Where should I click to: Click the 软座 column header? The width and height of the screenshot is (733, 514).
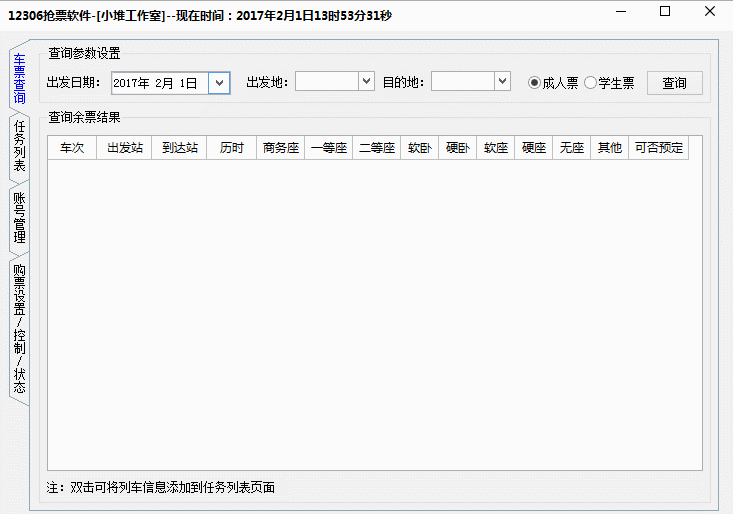pyautogui.click(x=496, y=148)
